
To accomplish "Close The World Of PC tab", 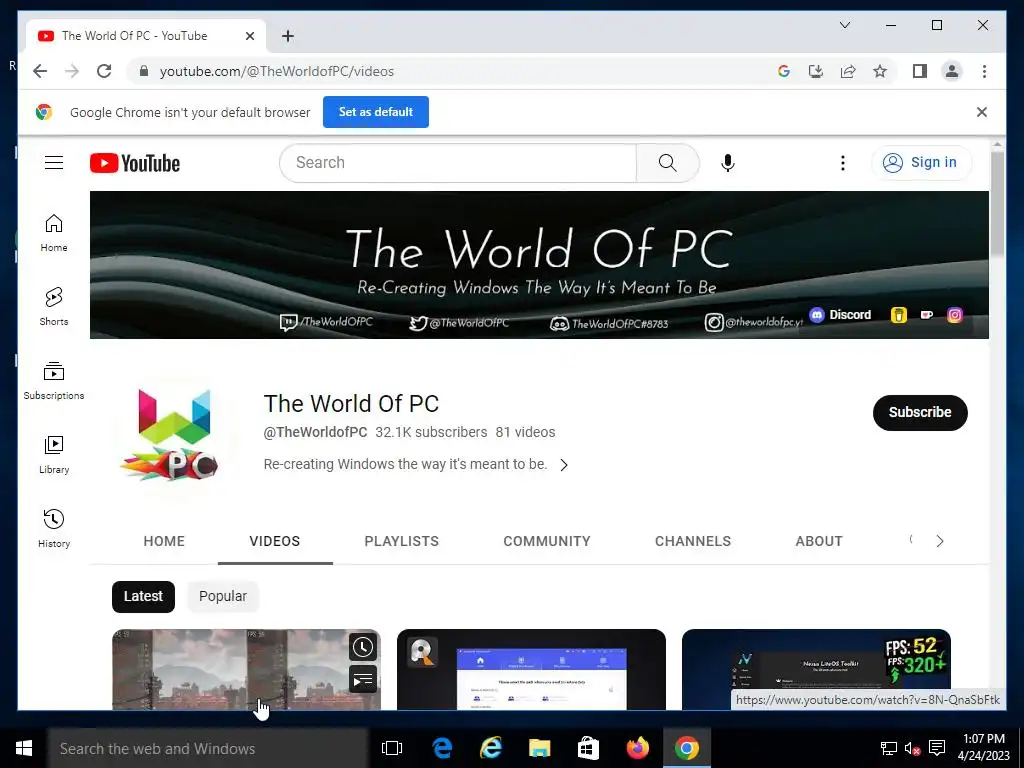I will [249, 36].
